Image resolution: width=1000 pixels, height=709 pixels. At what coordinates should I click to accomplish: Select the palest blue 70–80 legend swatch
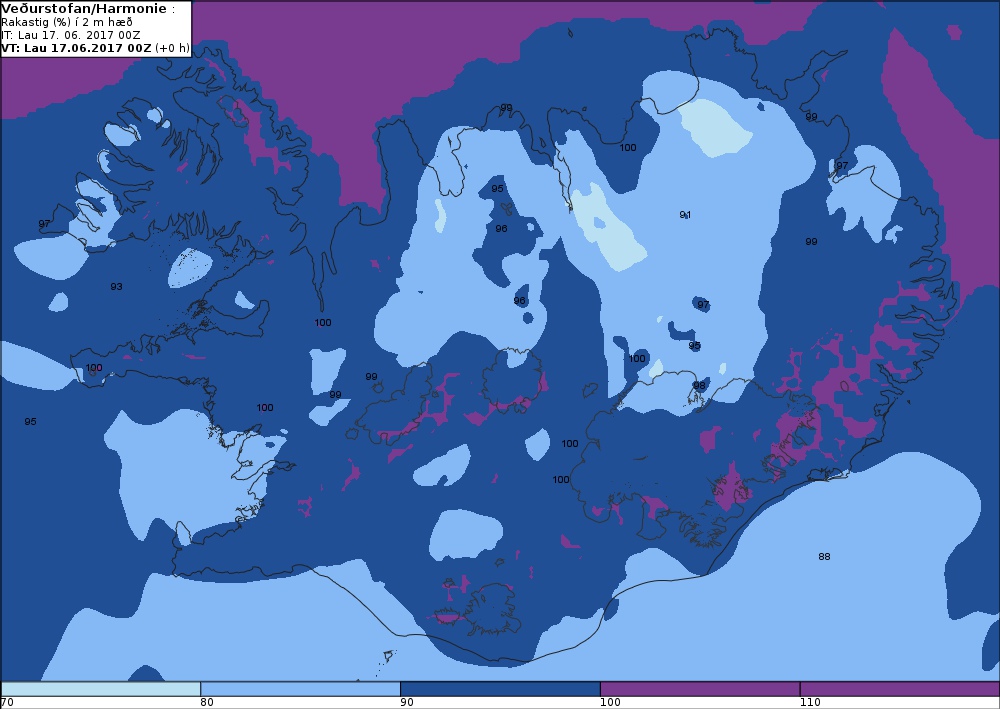click(101, 689)
